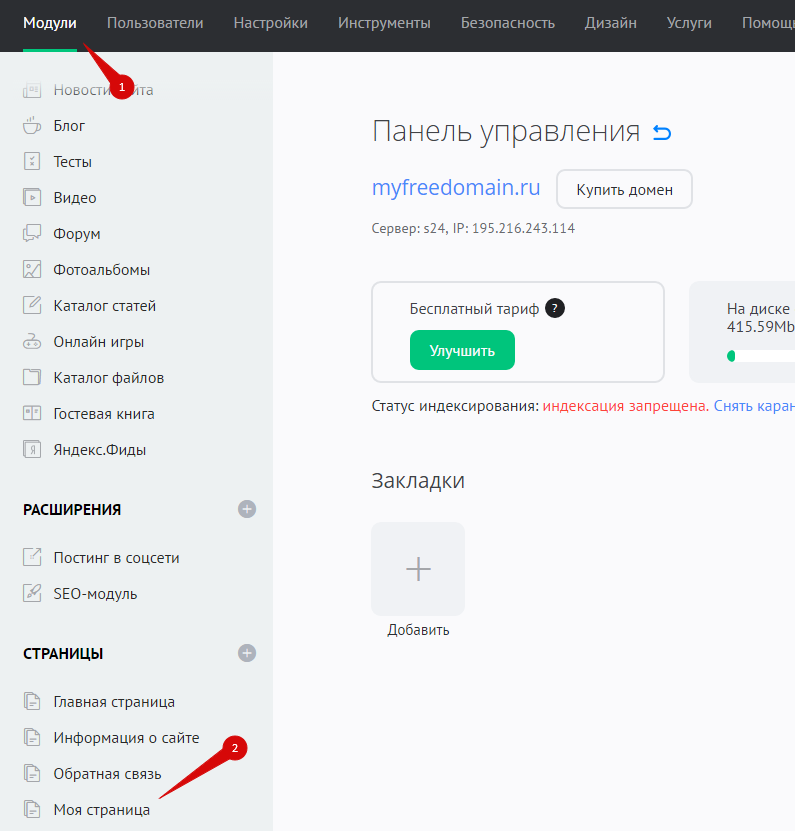The image size is (795, 831).
Task: Expand СТРАНИЦЫ section with plus button
Action: [x=247, y=653]
